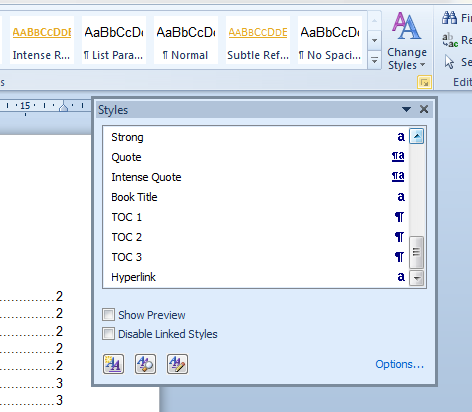Image resolution: width=472 pixels, height=412 pixels.
Task: Open the Change Styles dropdown arrow
Action: 423,65
